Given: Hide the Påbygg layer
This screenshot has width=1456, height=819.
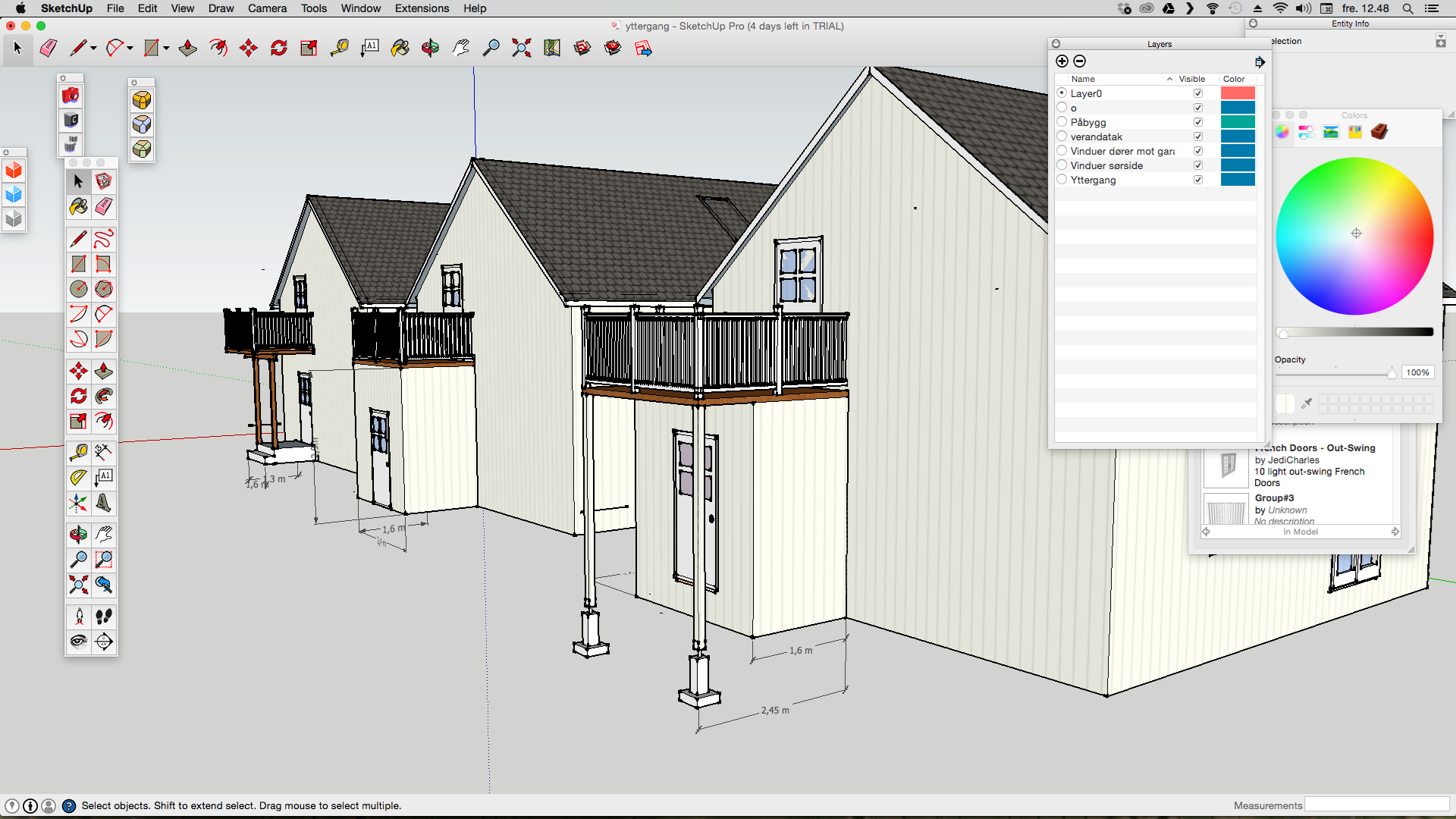Looking at the screenshot, I should pyautogui.click(x=1198, y=122).
